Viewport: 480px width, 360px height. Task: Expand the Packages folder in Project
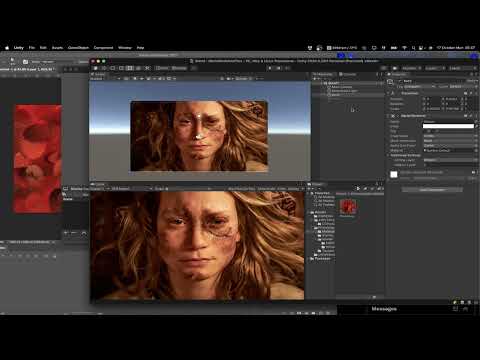(309, 259)
